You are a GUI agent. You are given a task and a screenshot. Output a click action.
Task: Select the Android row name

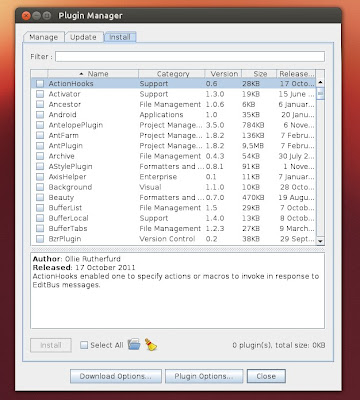coord(62,115)
